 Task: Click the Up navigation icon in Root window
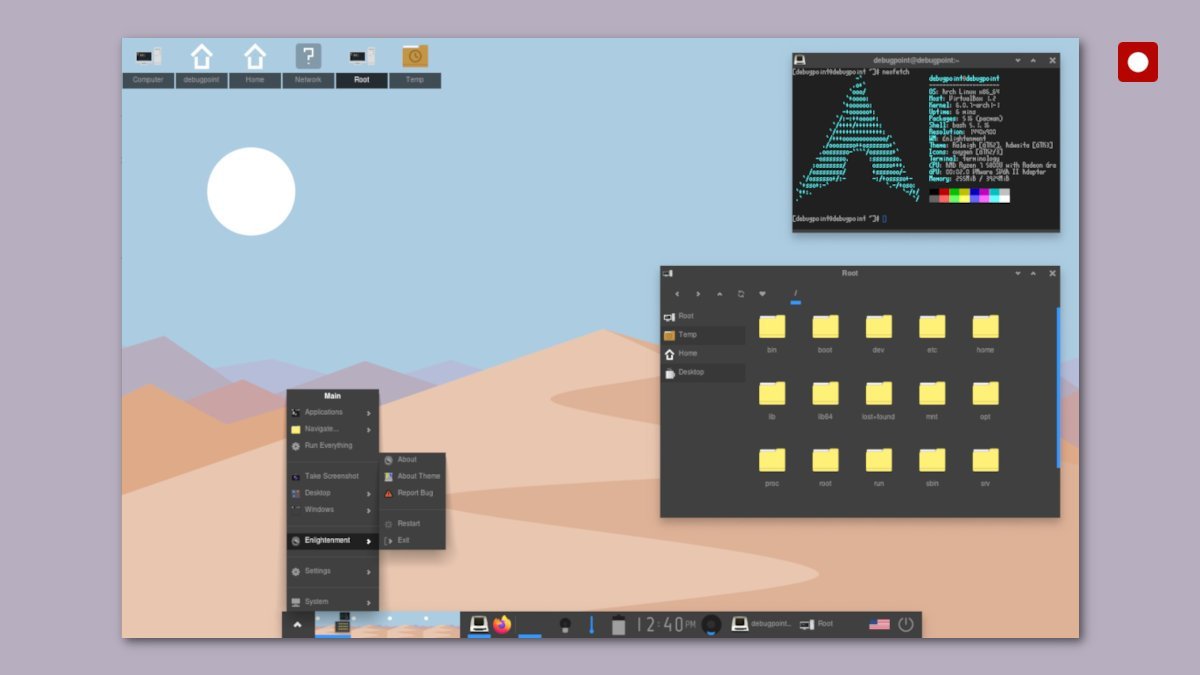click(x=720, y=293)
